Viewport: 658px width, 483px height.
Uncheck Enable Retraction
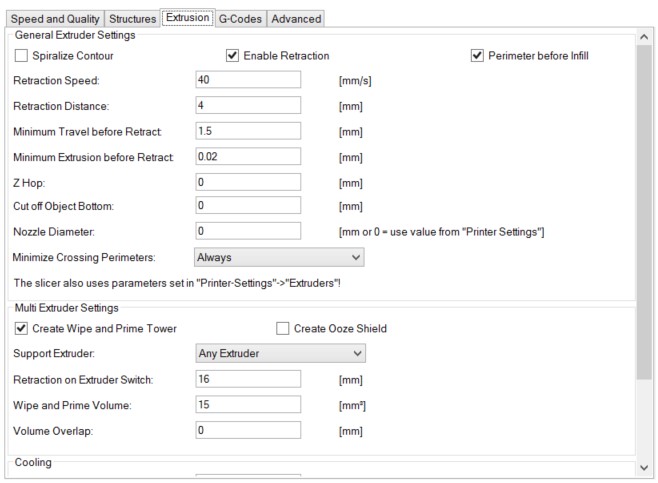(232, 56)
